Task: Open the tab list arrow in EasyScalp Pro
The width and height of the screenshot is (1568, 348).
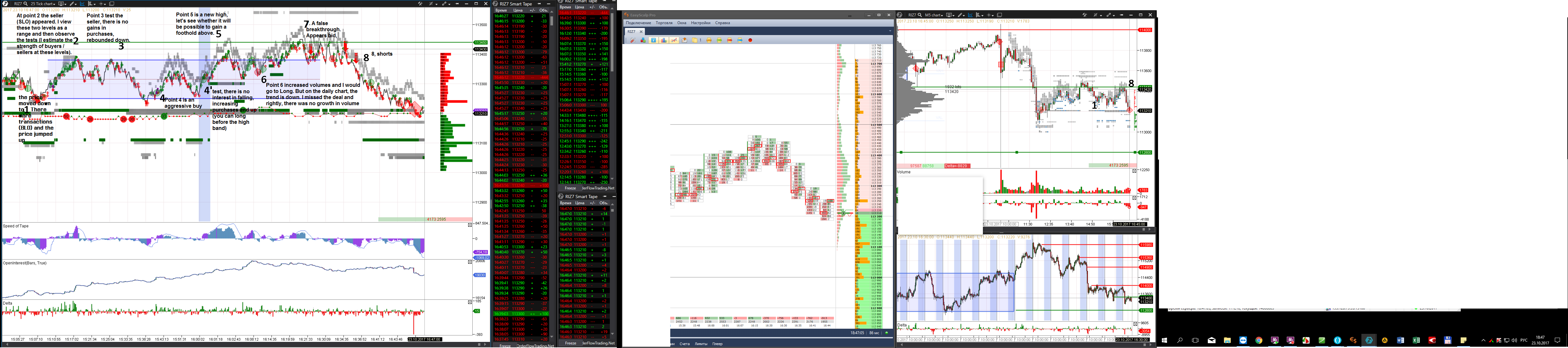Action: 891,31
